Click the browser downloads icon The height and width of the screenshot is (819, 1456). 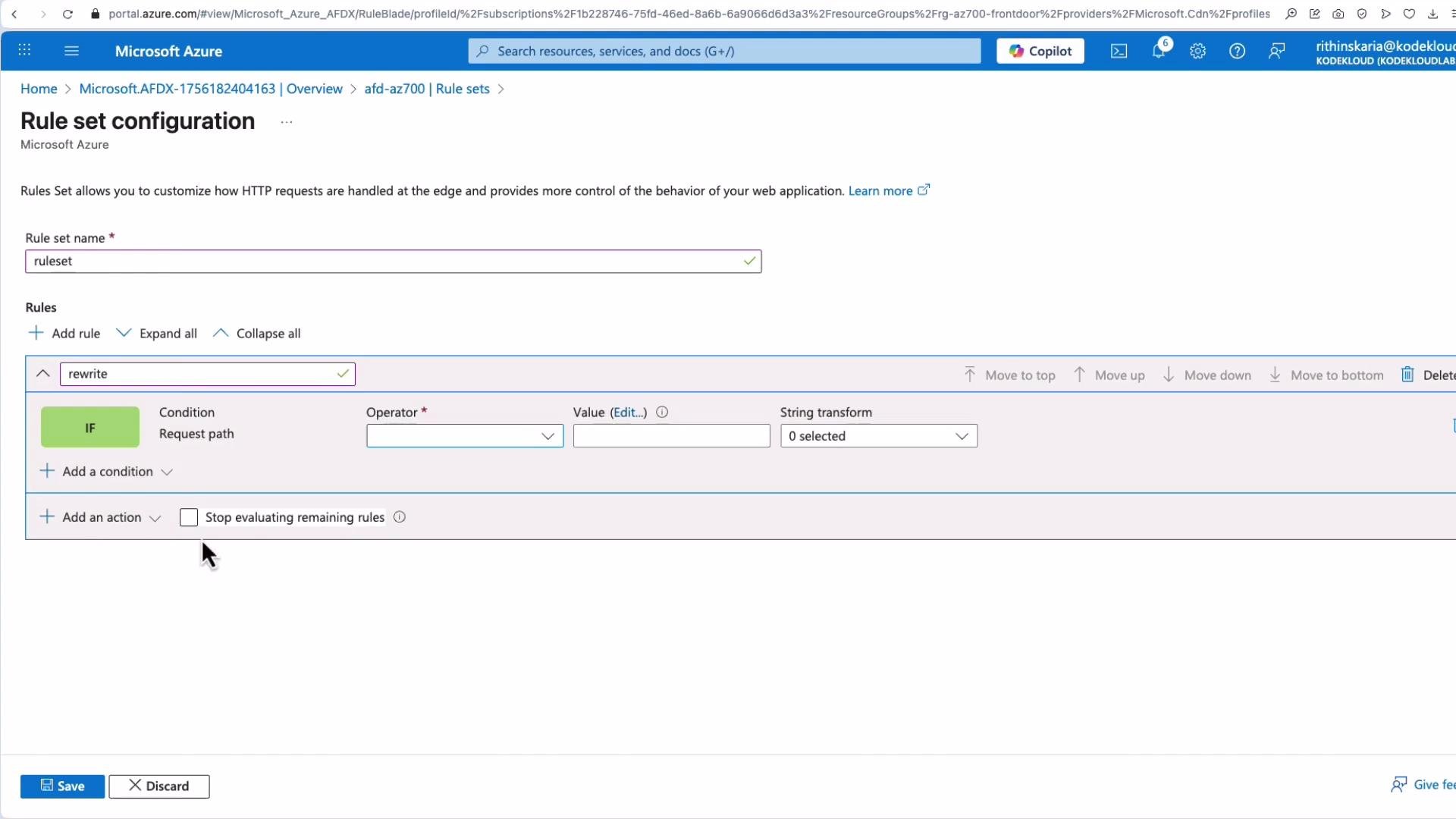1432,14
